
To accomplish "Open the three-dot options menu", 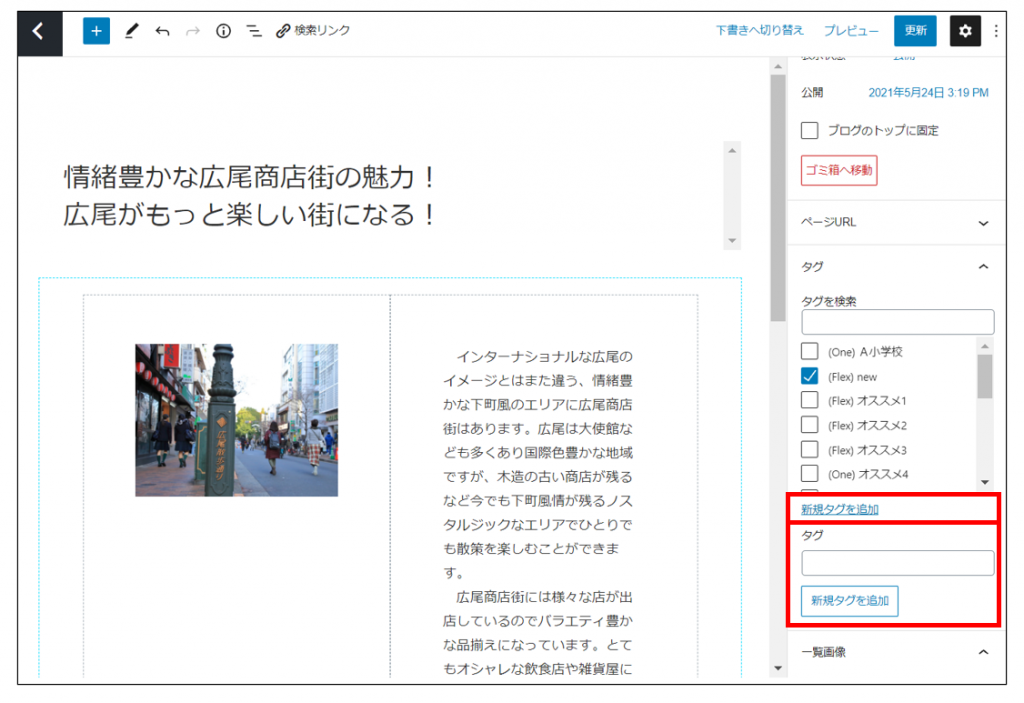I will pyautogui.click(x=996, y=31).
